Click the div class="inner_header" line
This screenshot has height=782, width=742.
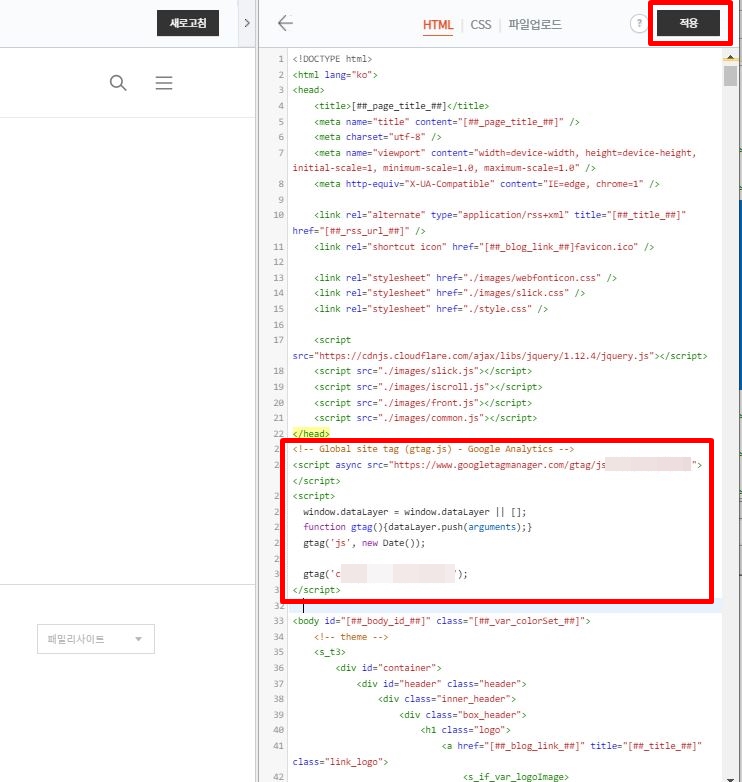[x=447, y=699]
